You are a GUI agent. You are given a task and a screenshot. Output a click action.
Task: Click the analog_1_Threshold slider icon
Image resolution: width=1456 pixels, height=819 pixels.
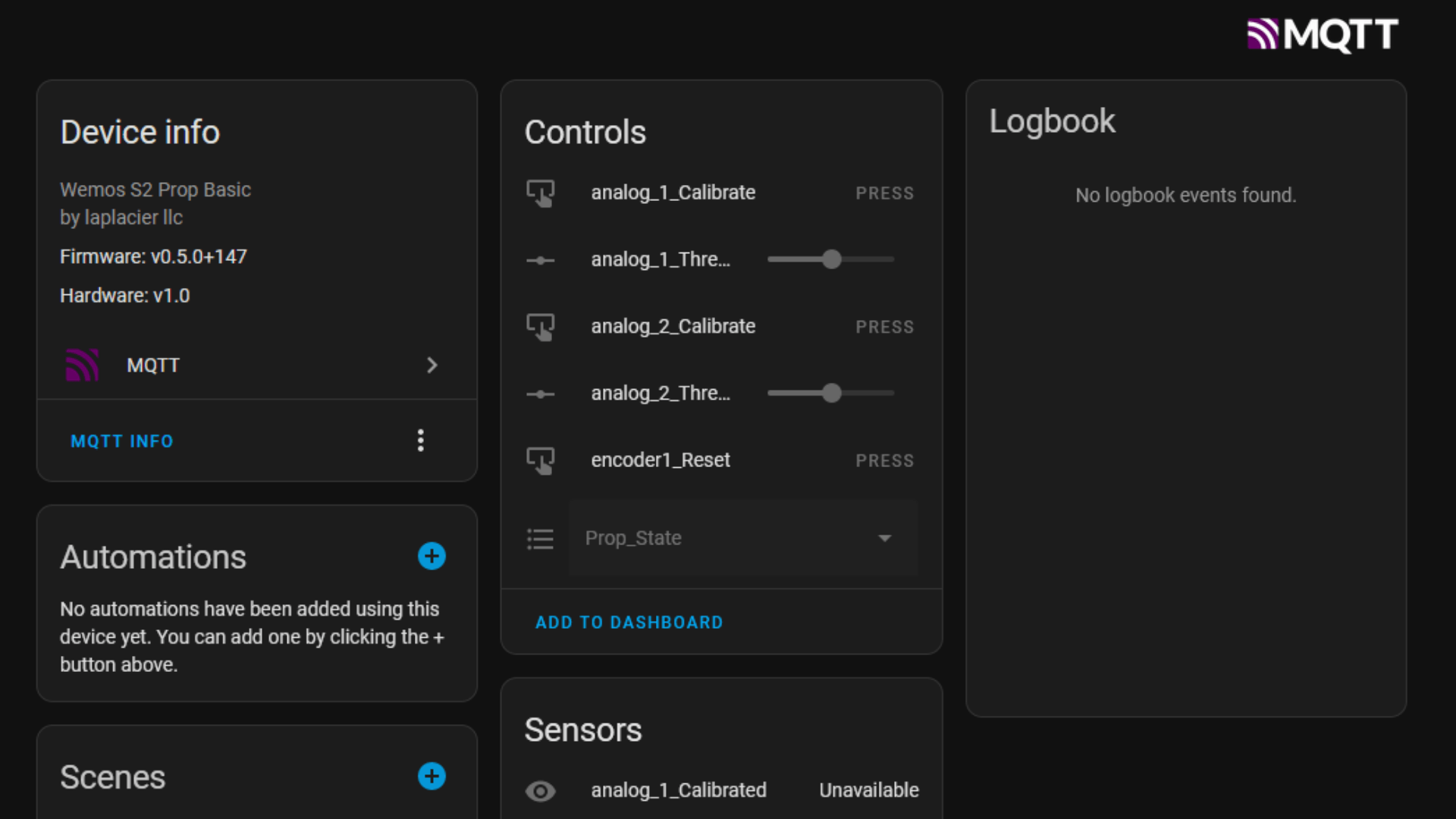click(x=540, y=259)
